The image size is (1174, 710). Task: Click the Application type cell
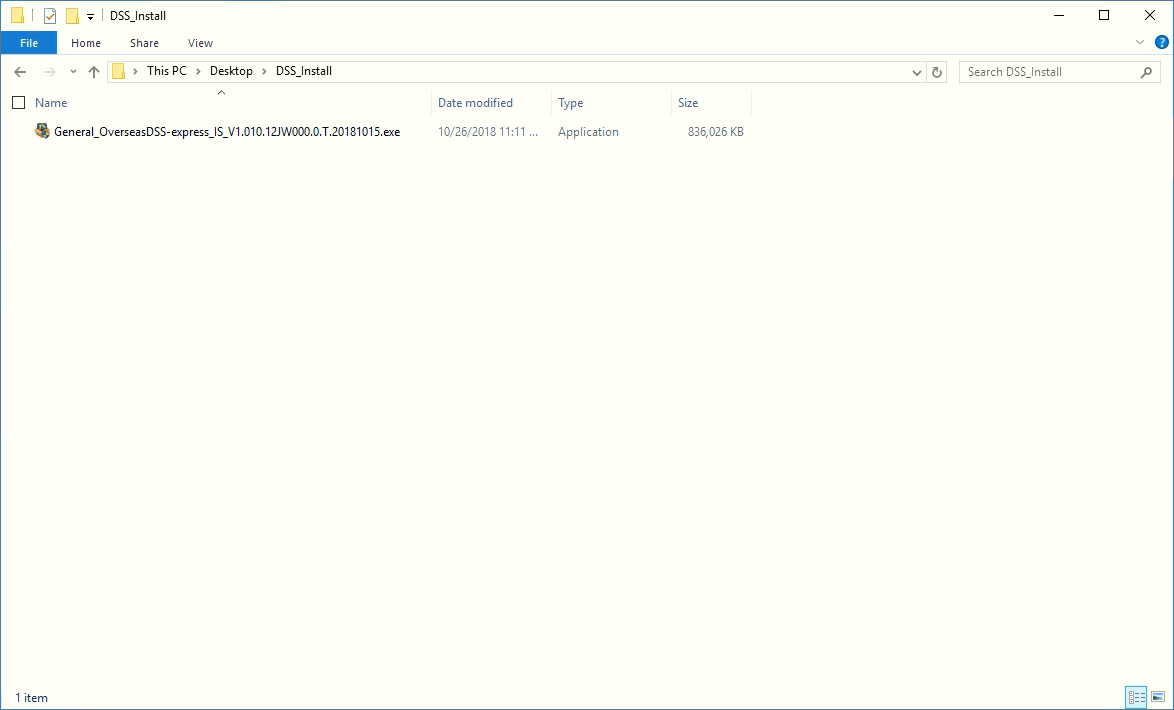pos(588,132)
